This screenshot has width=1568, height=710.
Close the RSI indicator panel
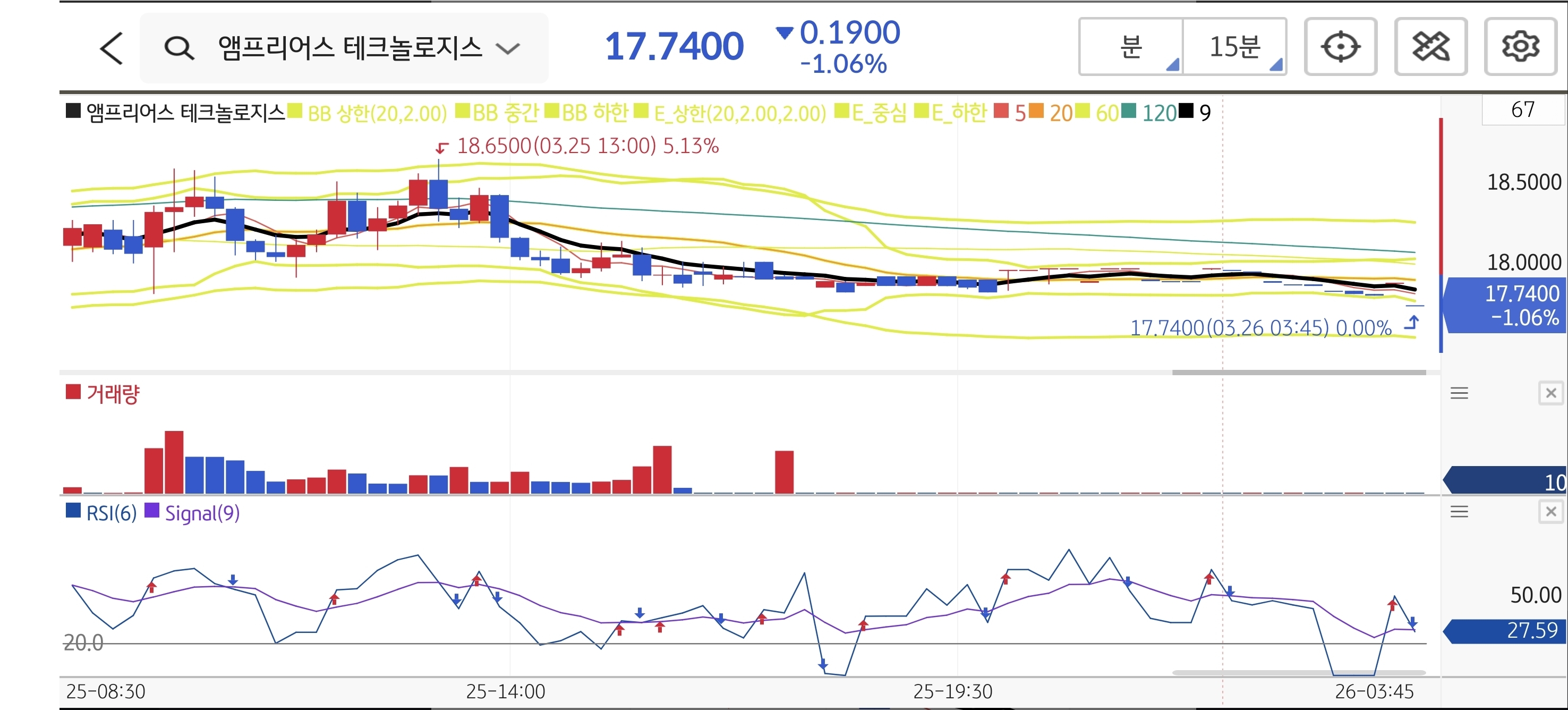coord(1550,511)
